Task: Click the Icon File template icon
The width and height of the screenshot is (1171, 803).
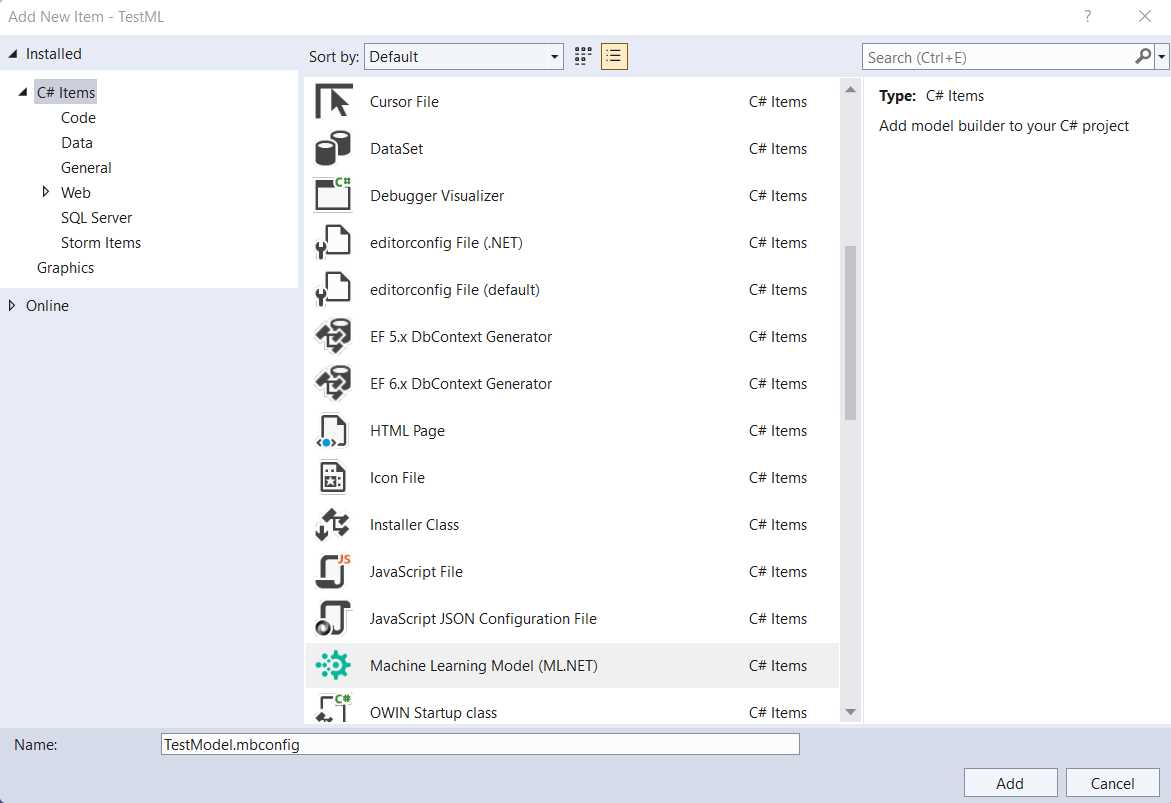Action: 333,477
